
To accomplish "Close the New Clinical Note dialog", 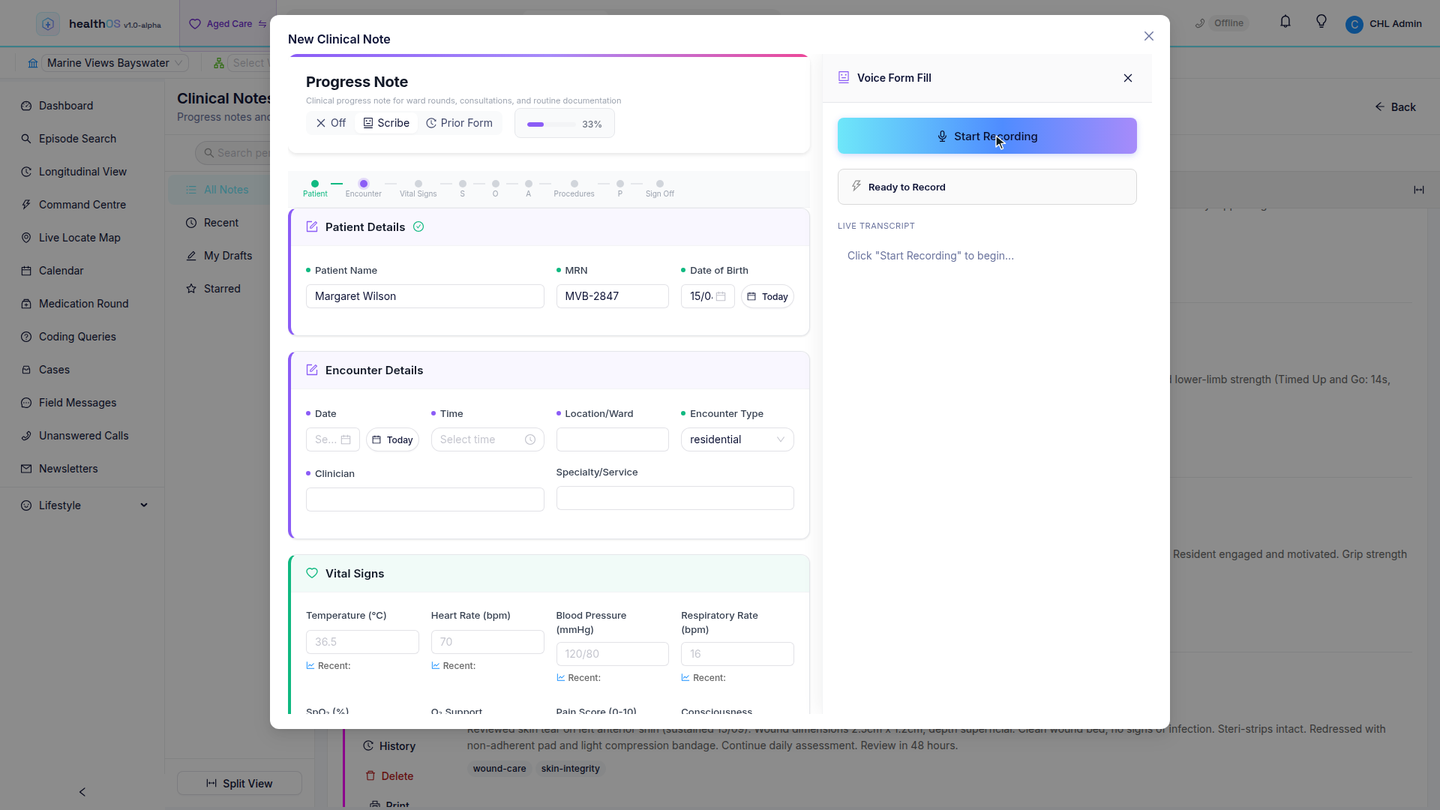I will point(1149,36).
